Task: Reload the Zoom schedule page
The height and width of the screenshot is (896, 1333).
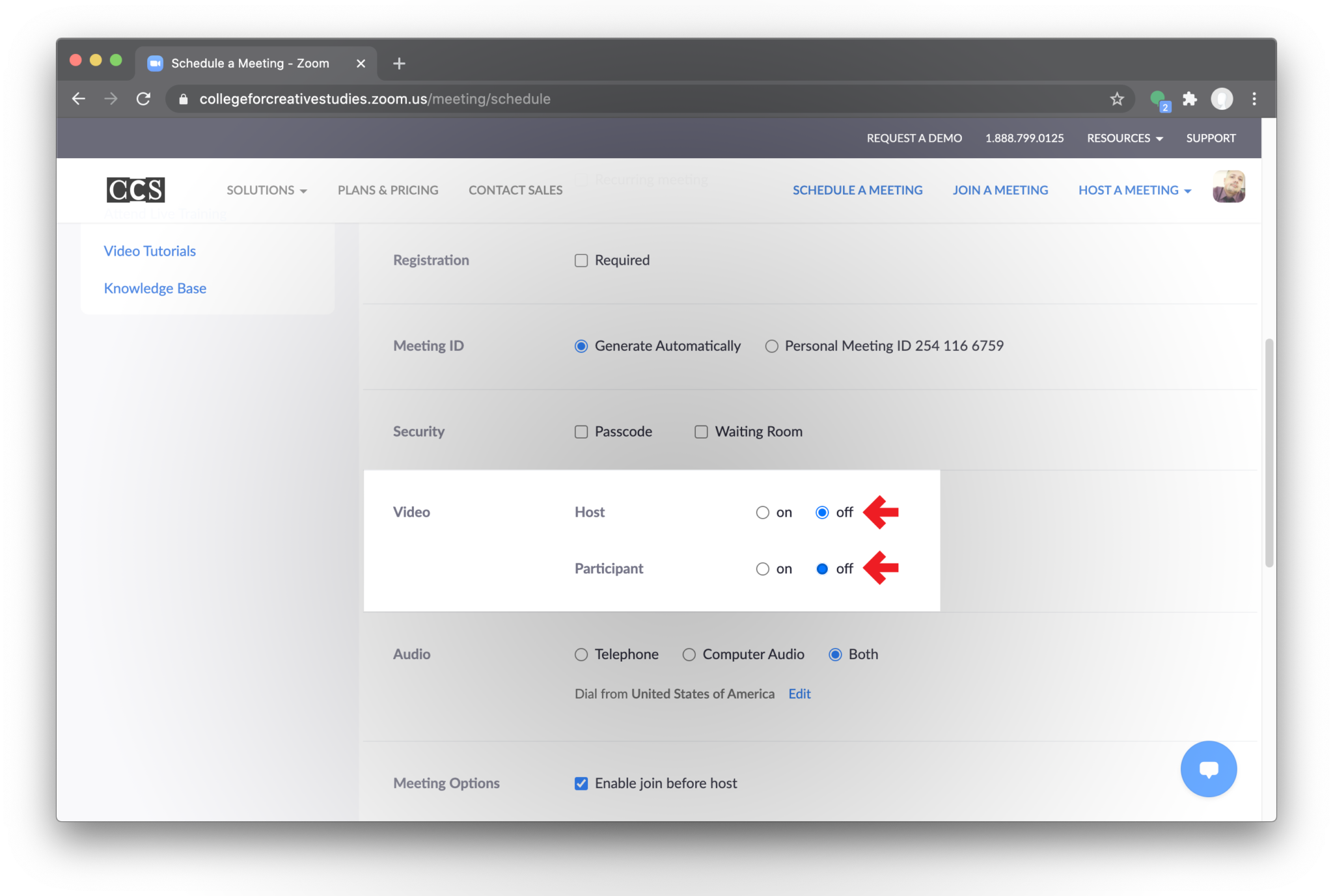Action: 144,99
